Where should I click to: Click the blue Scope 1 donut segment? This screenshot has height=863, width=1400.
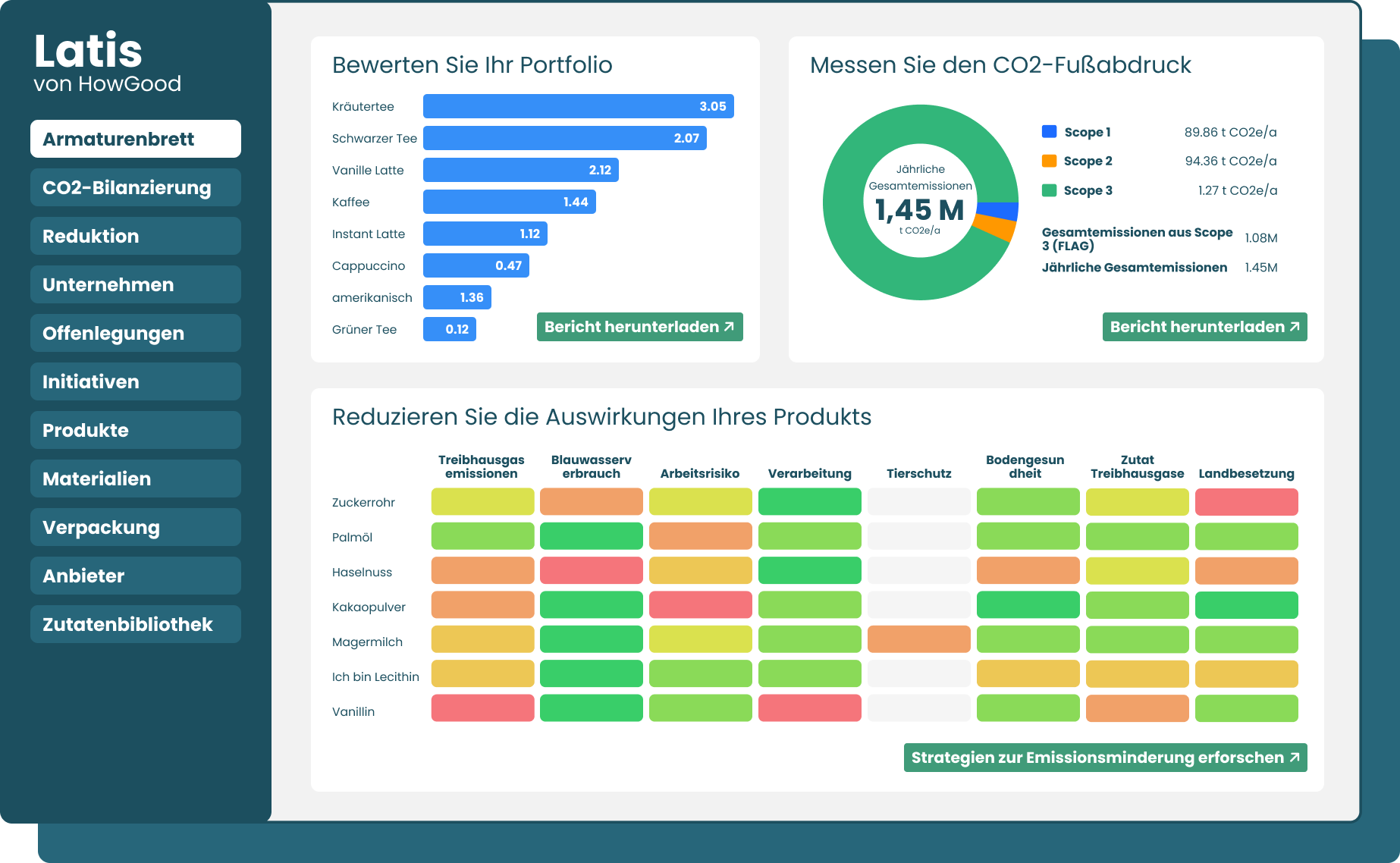tap(998, 212)
